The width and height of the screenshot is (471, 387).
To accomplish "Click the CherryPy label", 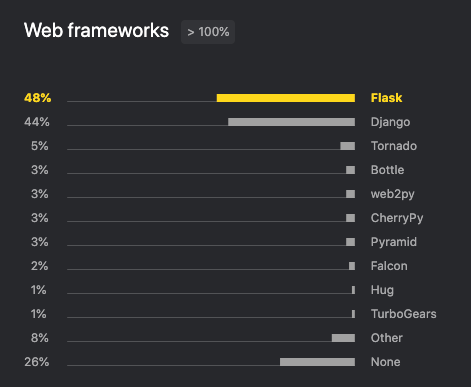I will 397,218.
